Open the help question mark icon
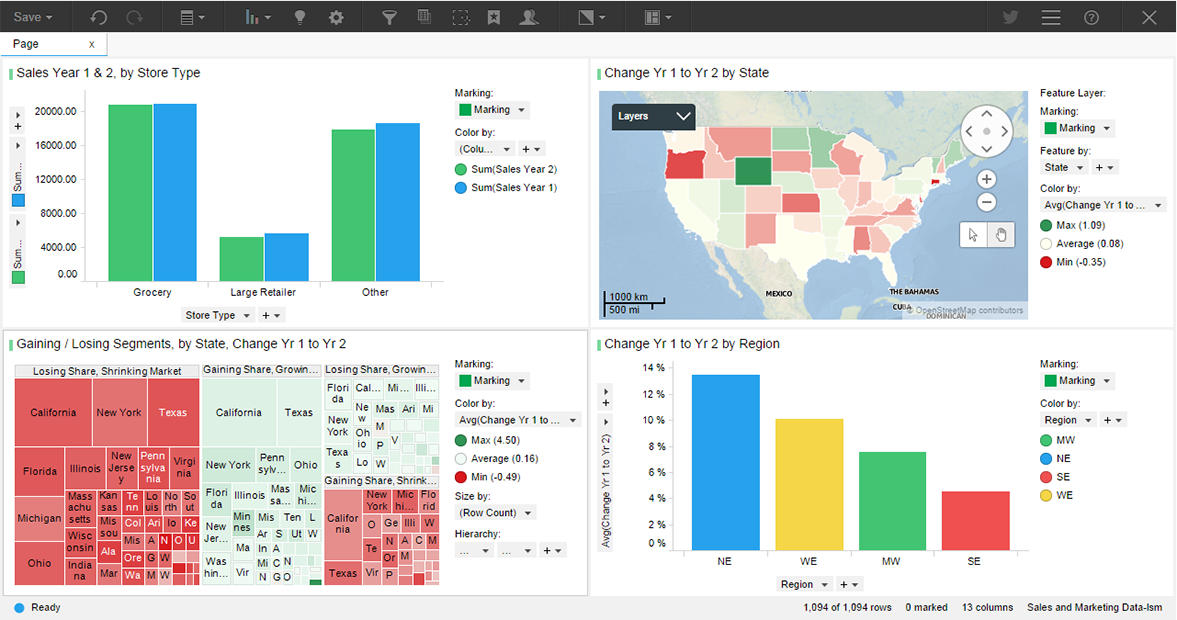This screenshot has height=620, width=1177. pos(1091,17)
